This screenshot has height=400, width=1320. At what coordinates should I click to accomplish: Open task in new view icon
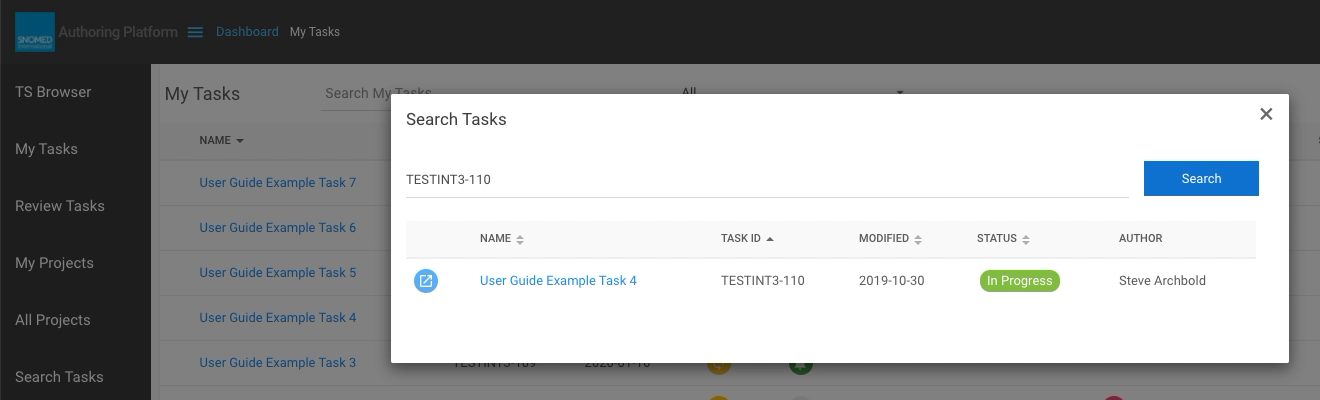(x=426, y=281)
